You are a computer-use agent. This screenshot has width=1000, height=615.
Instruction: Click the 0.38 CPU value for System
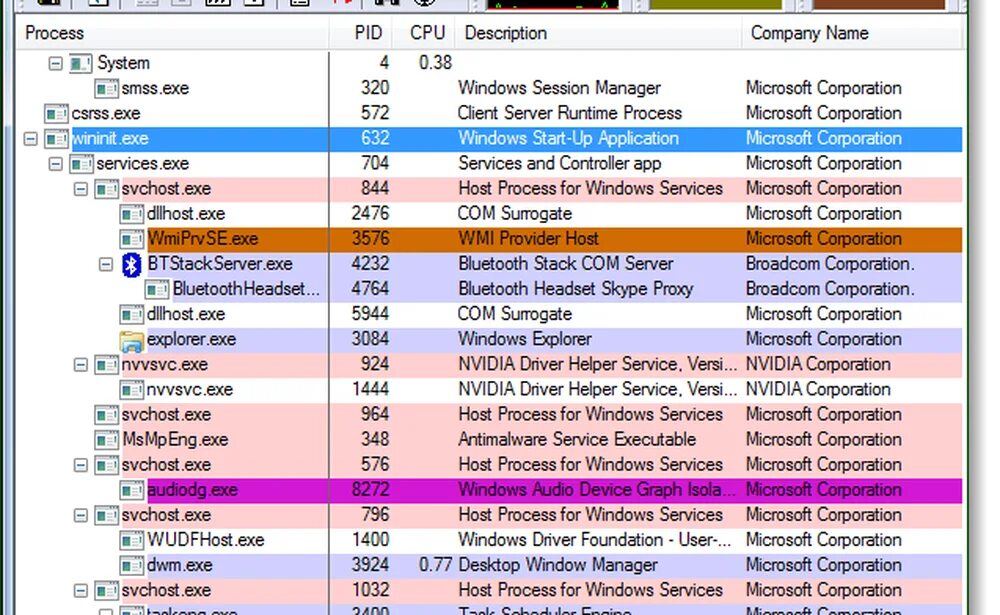point(435,63)
